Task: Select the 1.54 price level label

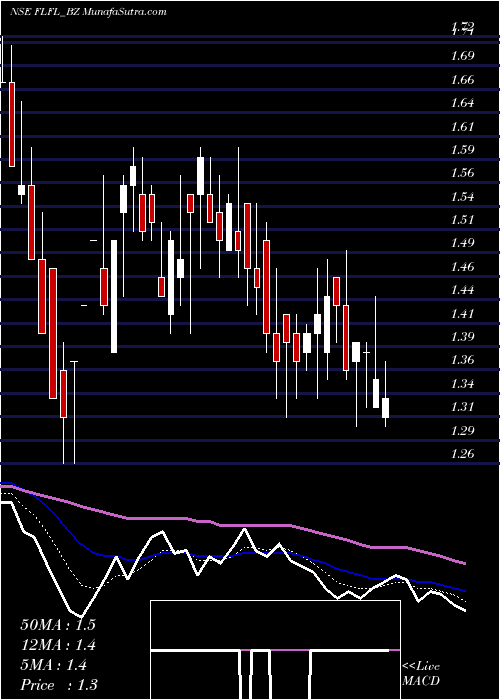Action: point(462,197)
